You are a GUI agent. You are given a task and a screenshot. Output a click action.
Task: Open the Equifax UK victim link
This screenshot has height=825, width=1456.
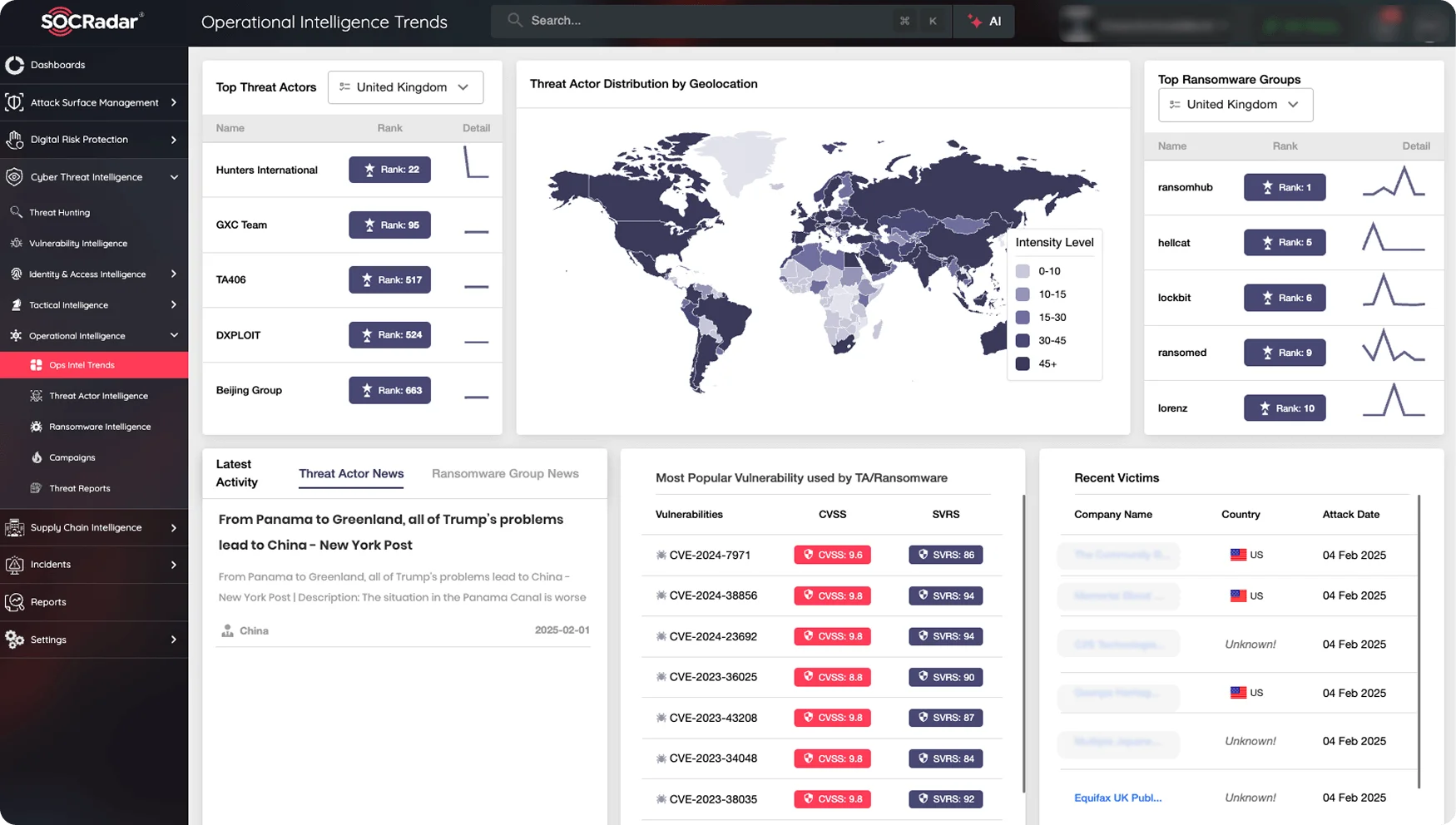[x=1117, y=798]
